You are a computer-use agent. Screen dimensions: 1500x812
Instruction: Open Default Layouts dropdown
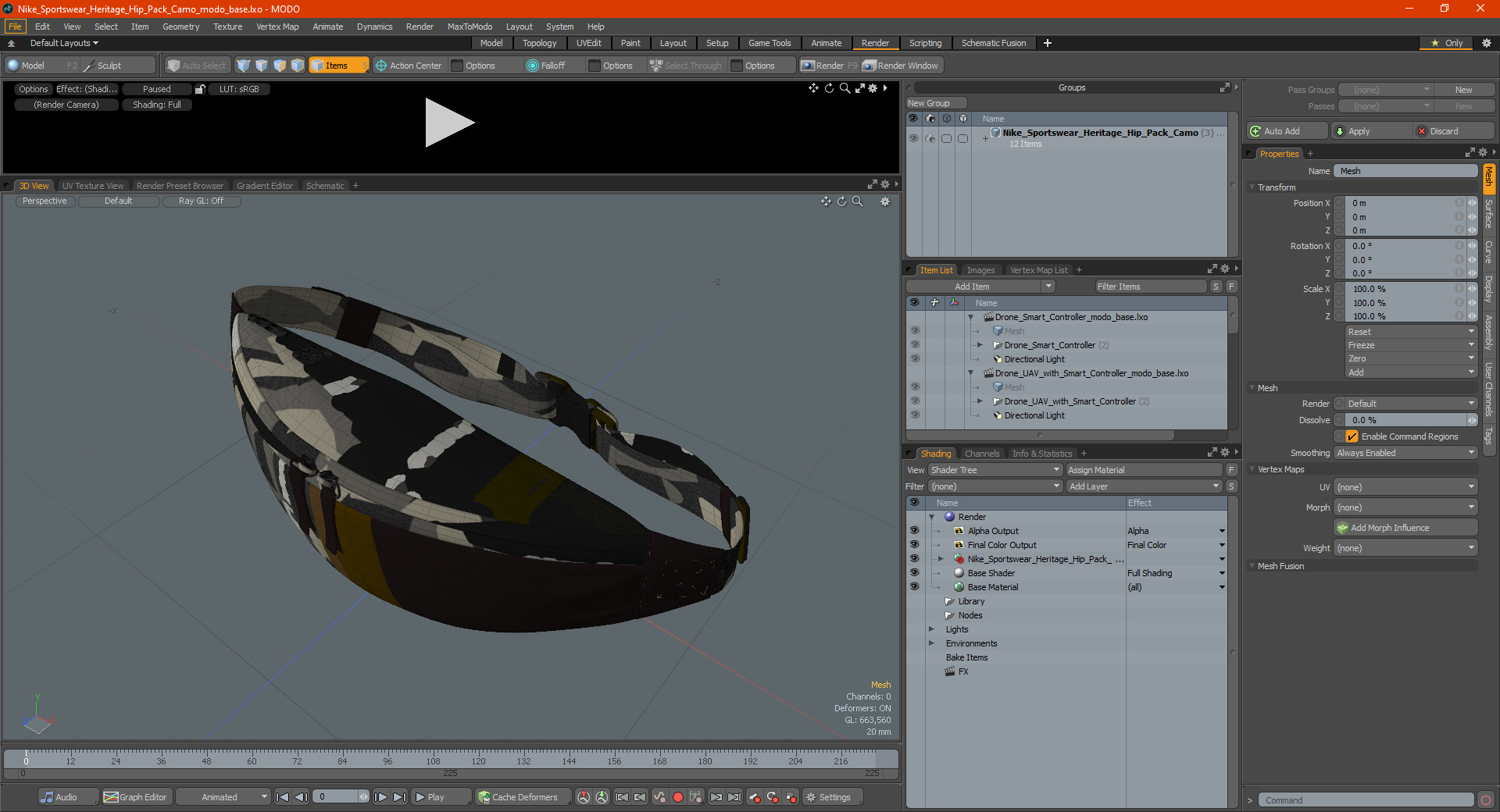click(x=64, y=43)
